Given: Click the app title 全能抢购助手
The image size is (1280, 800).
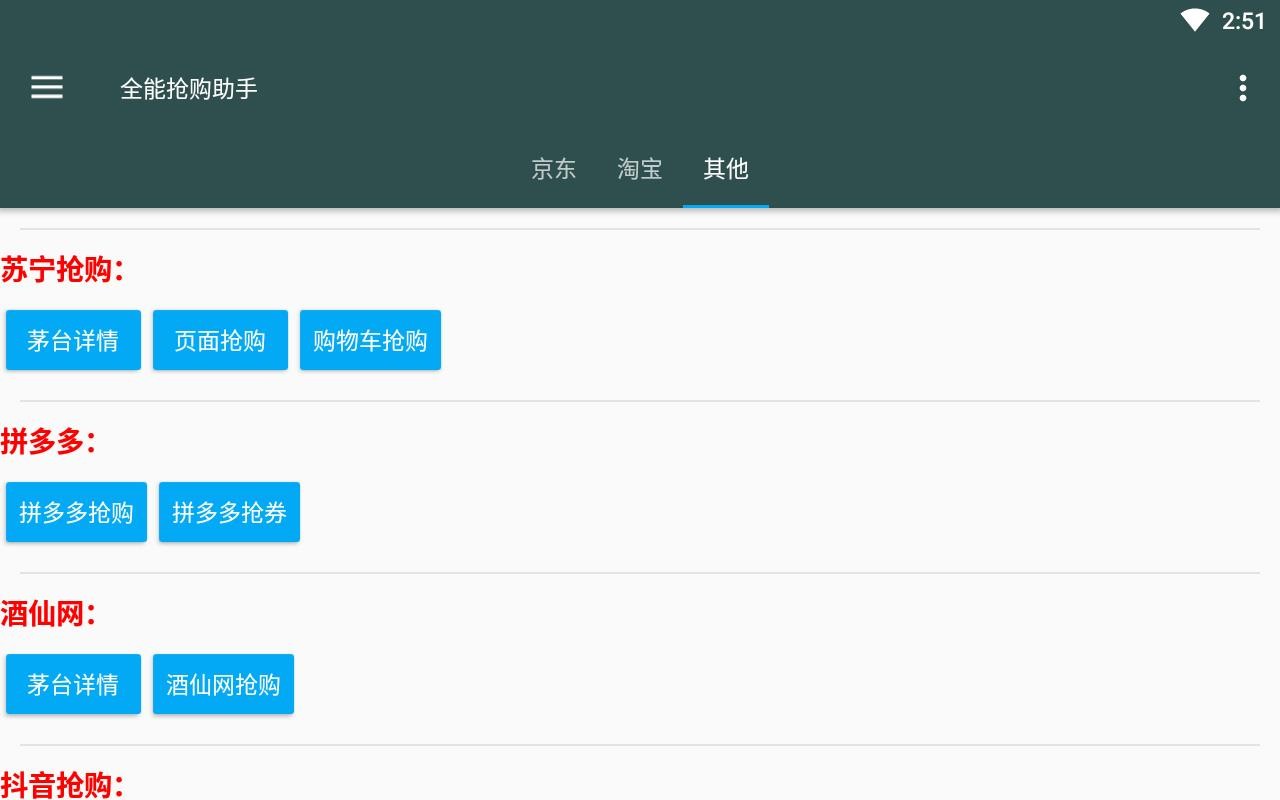Looking at the screenshot, I should (189, 88).
